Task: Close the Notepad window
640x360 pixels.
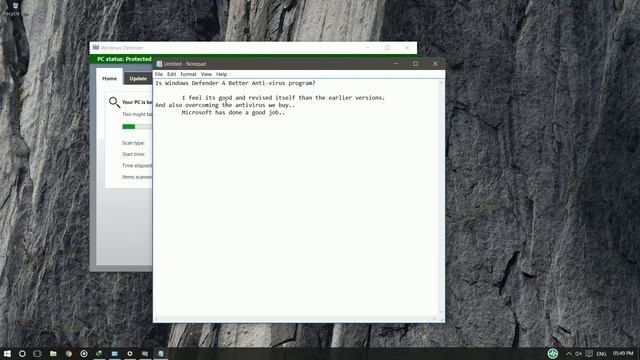Action: [435, 64]
